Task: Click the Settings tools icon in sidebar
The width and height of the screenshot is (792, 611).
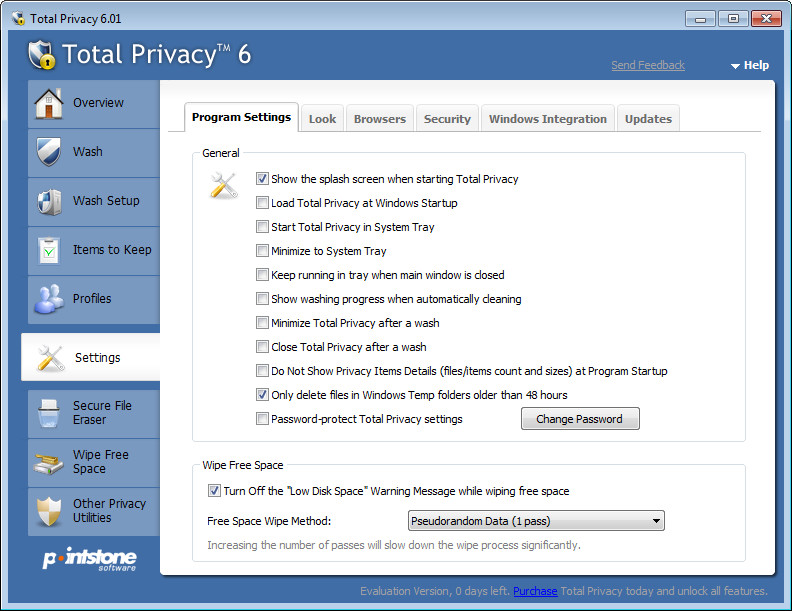Action: point(50,358)
